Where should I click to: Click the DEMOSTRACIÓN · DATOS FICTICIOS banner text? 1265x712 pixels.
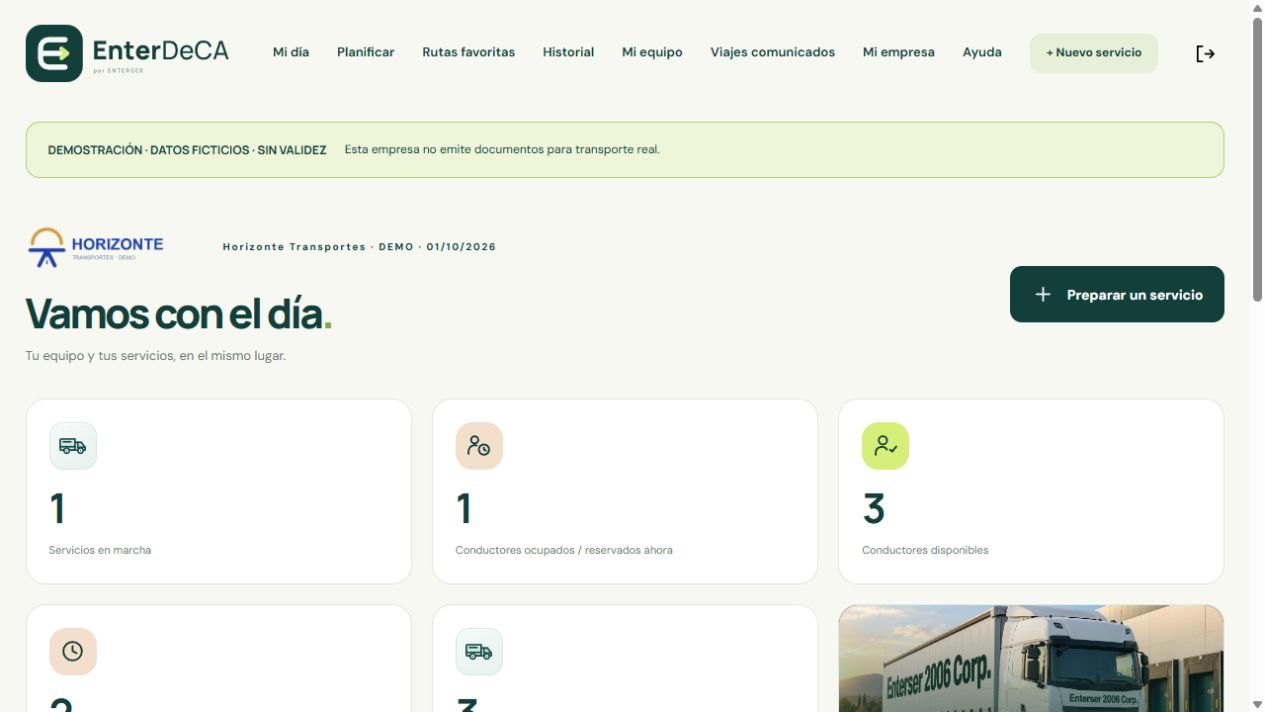tap(187, 150)
